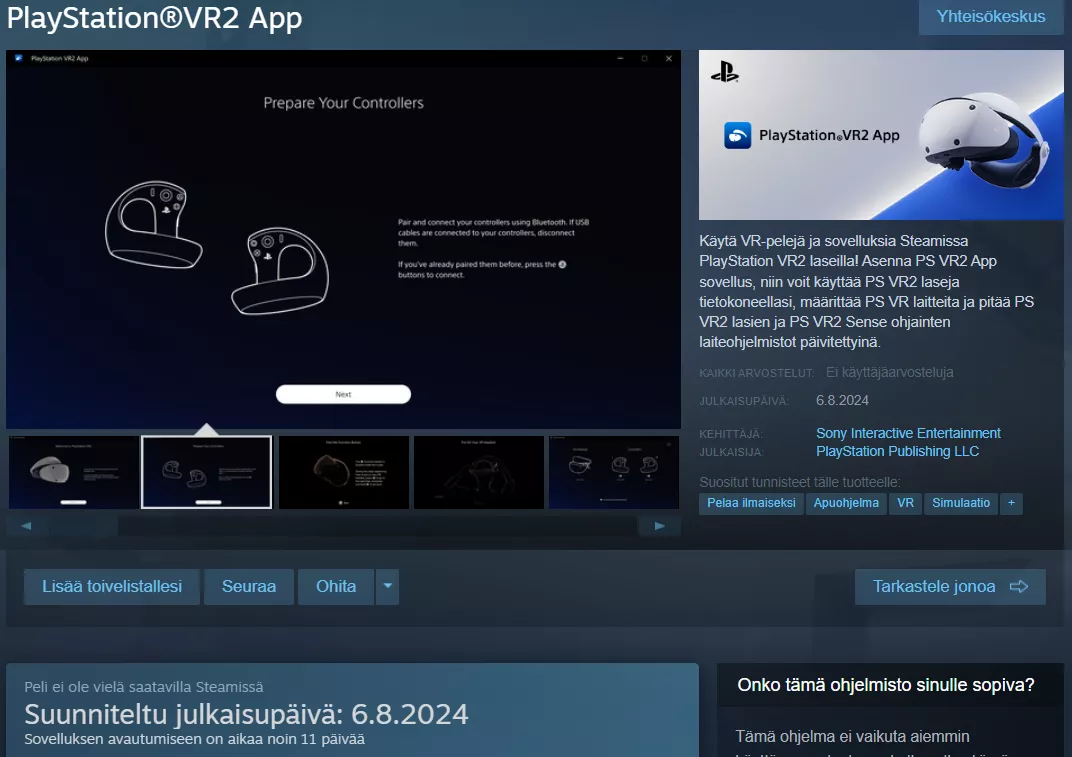This screenshot has width=1072, height=757.
Task: Open Sony Interactive Entertainment developer link
Action: [908, 433]
